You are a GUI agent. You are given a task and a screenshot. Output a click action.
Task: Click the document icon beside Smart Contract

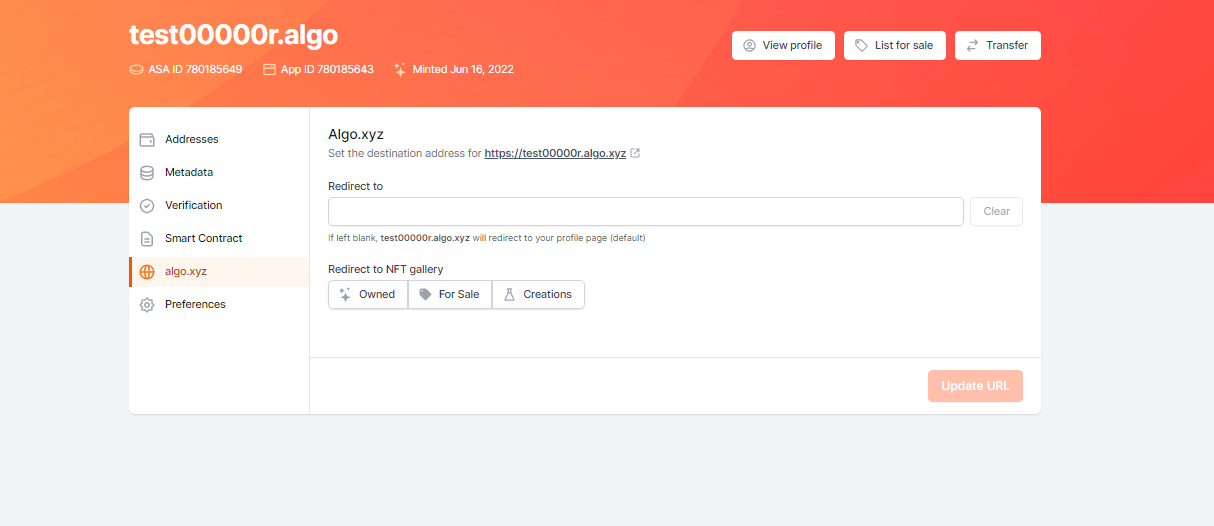pyautogui.click(x=147, y=239)
